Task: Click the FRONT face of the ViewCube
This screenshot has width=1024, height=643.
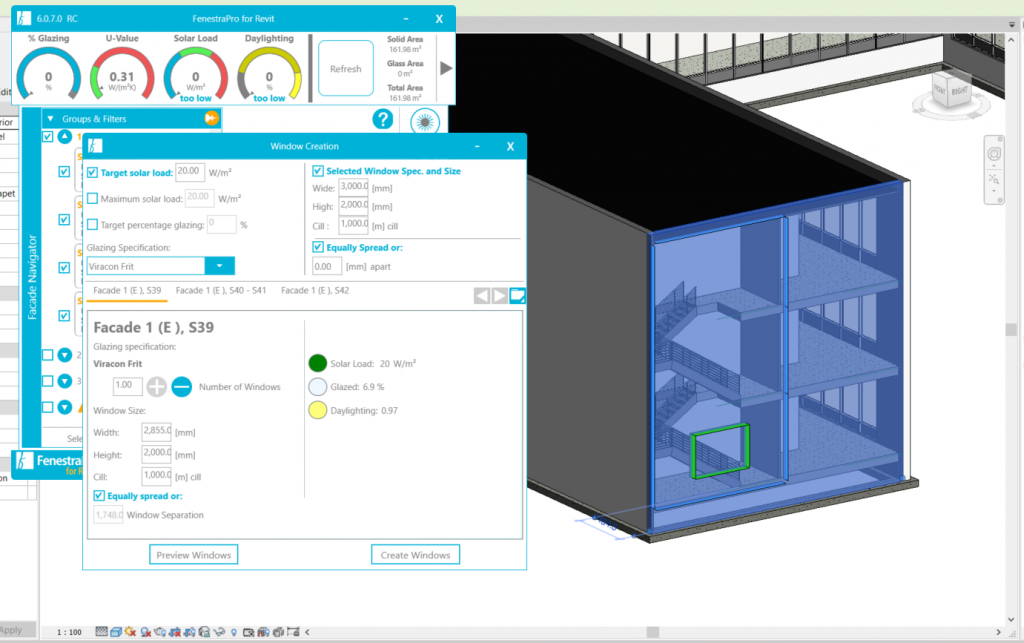Action: tap(940, 89)
